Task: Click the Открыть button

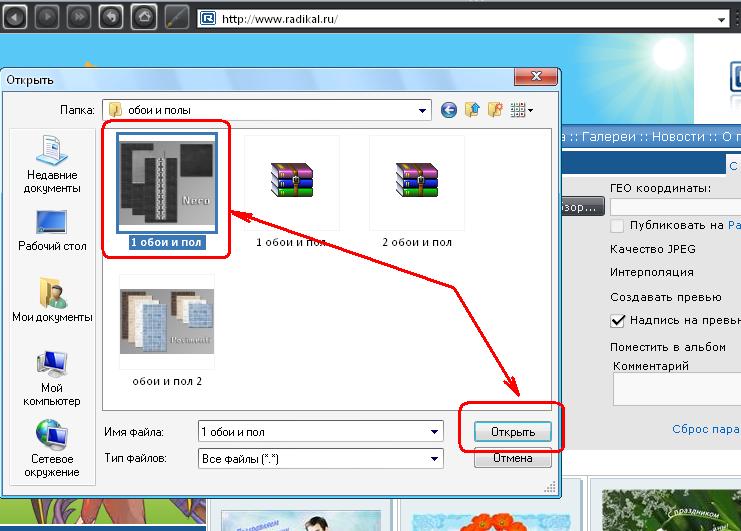Action: click(513, 432)
